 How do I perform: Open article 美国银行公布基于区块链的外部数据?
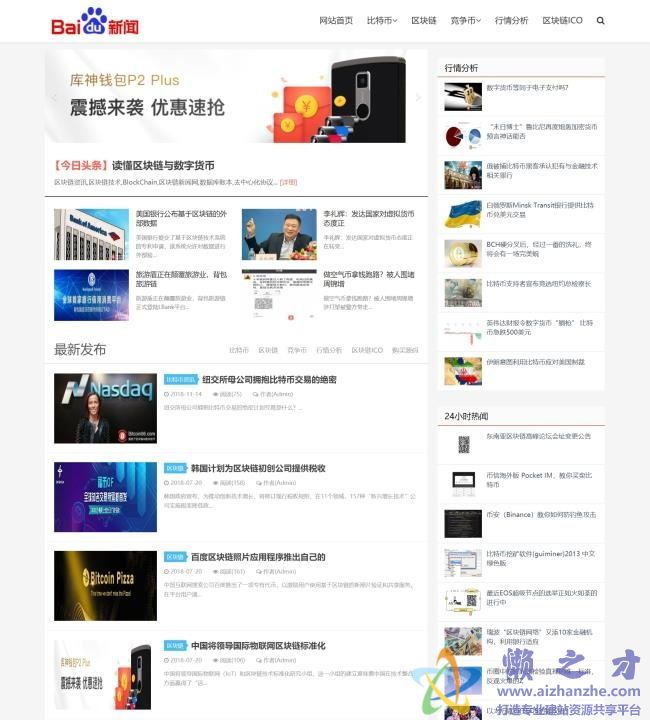(181, 219)
